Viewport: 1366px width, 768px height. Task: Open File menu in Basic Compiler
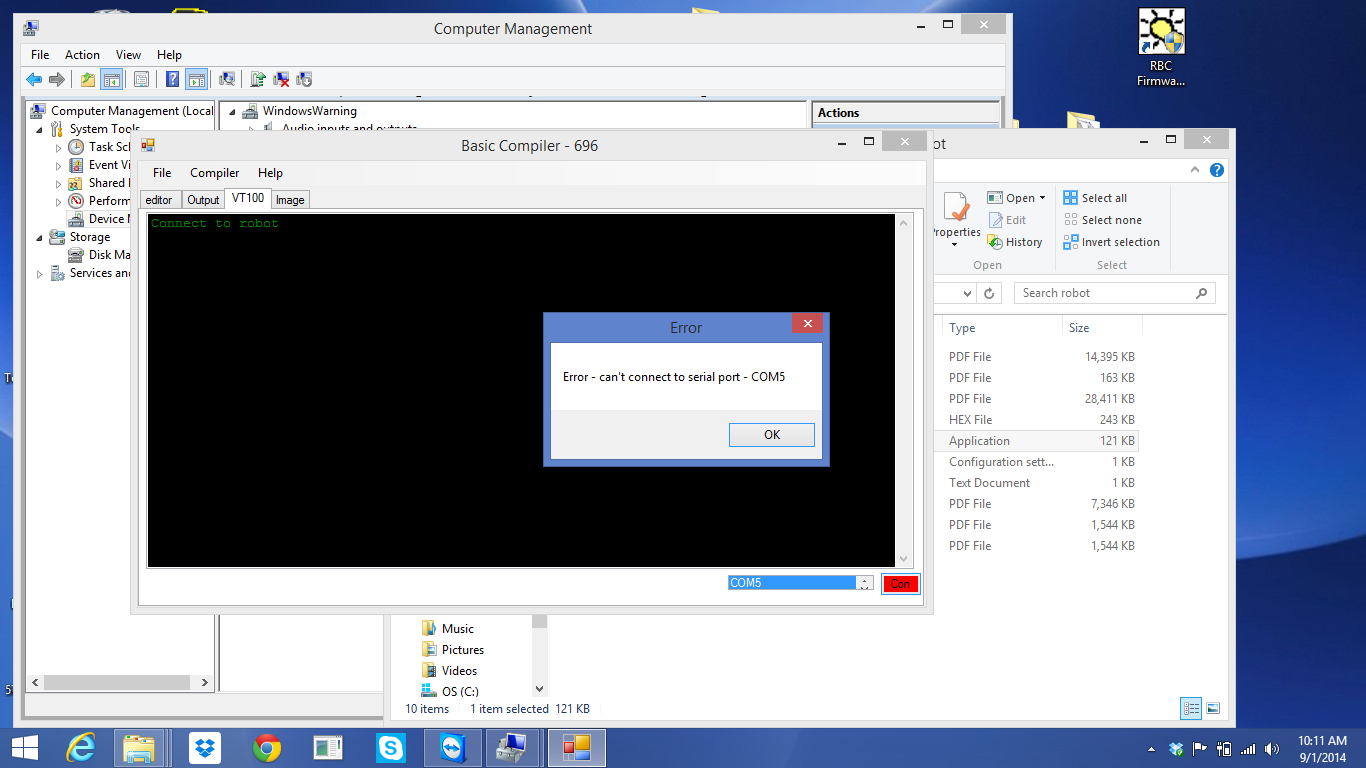point(162,173)
